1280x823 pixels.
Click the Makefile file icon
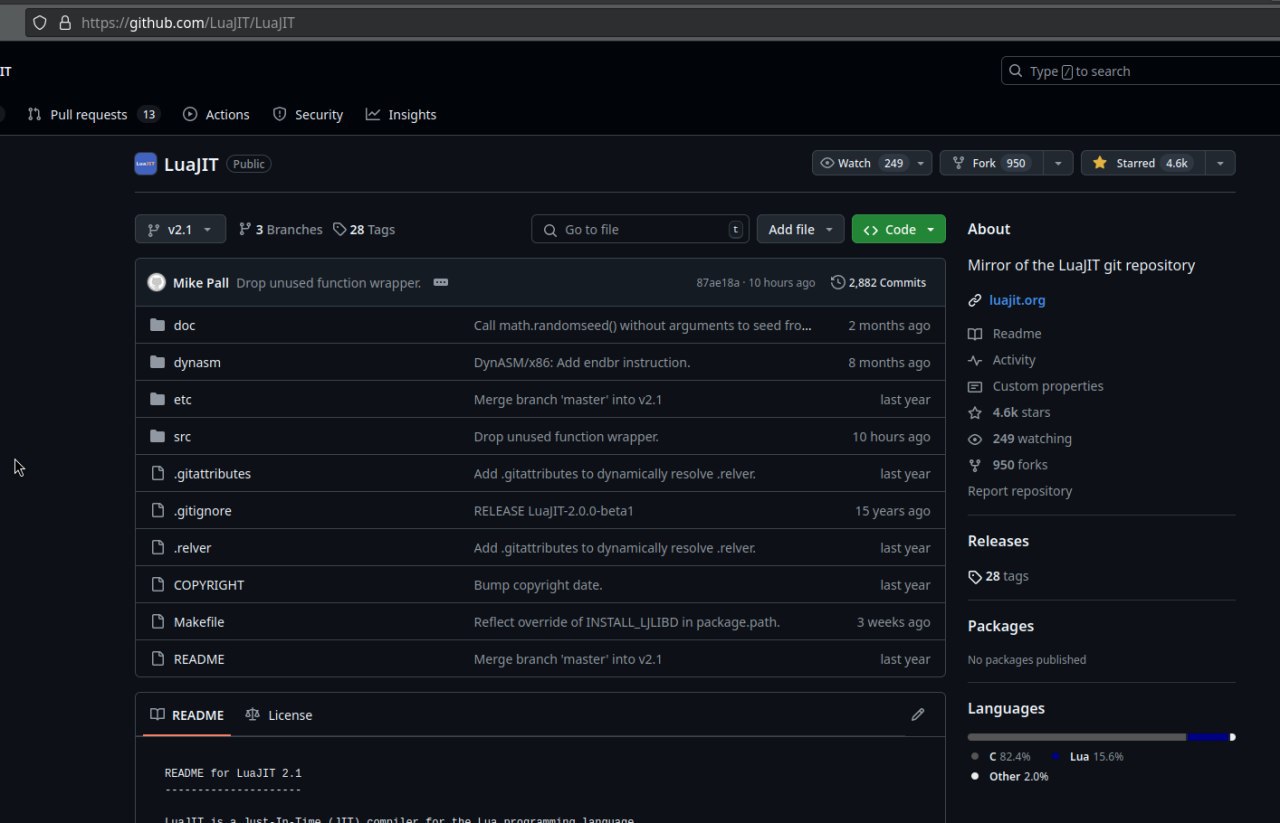157,622
